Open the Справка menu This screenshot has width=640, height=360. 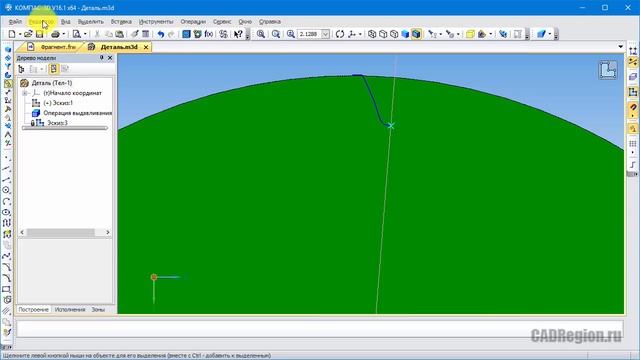click(270, 22)
